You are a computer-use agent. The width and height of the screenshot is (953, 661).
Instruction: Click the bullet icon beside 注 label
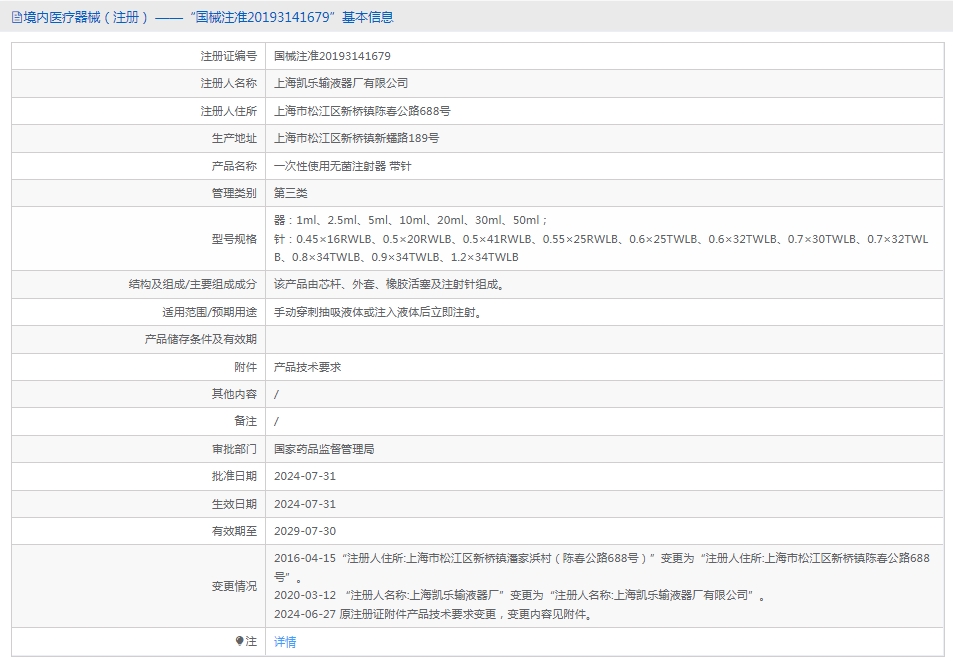[239, 641]
